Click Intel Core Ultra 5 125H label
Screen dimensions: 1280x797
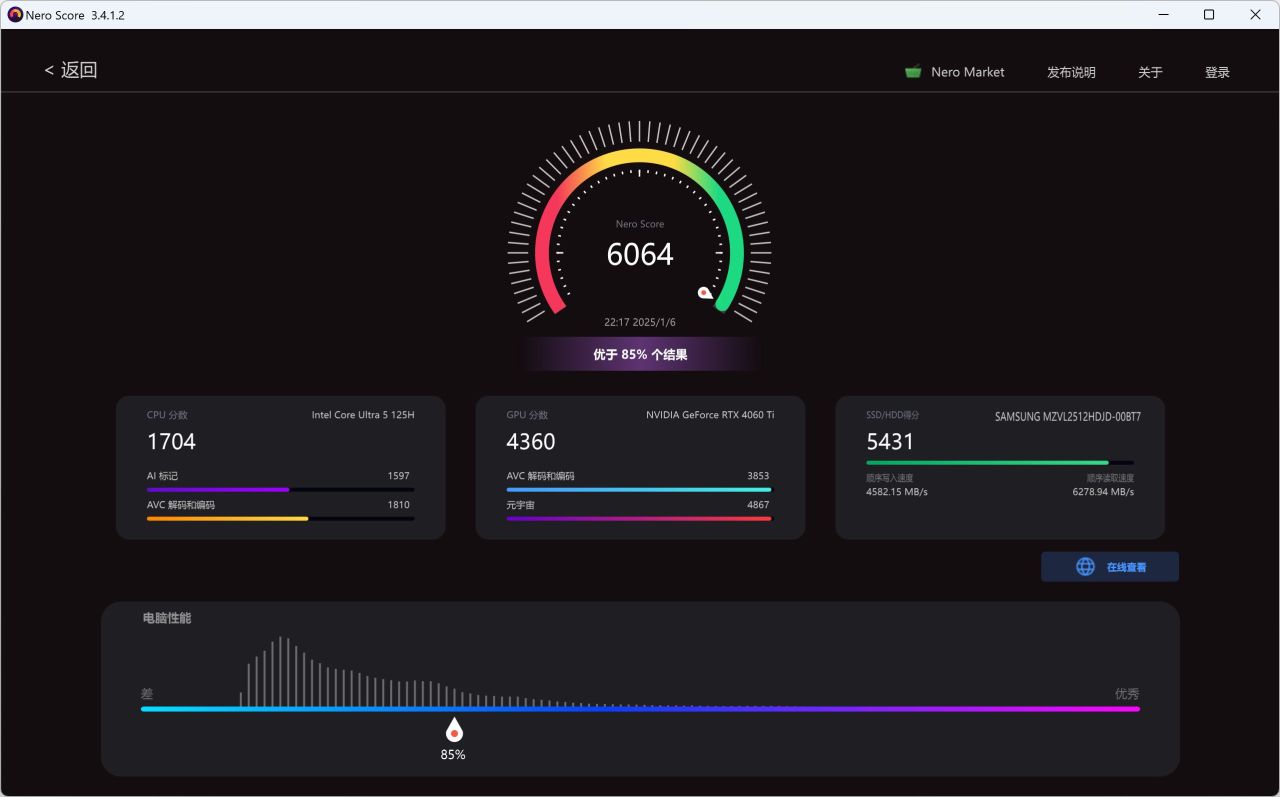coord(363,415)
